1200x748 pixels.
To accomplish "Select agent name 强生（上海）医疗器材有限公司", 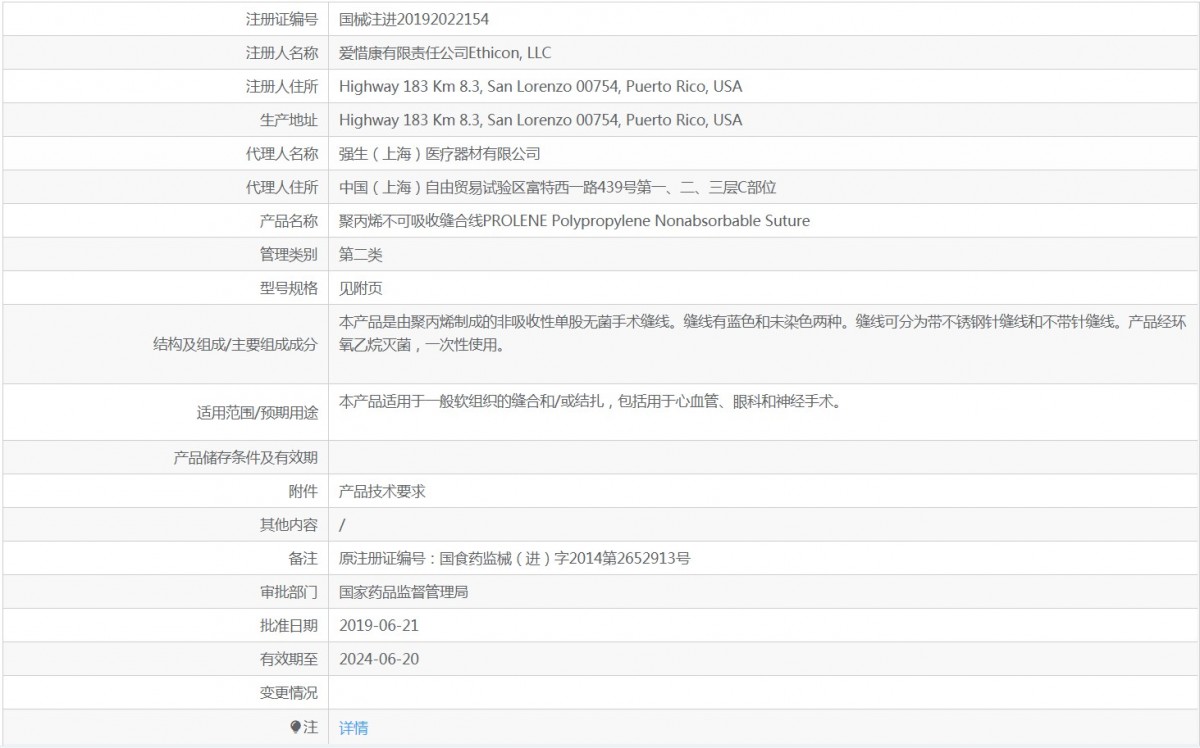I will [x=440, y=154].
